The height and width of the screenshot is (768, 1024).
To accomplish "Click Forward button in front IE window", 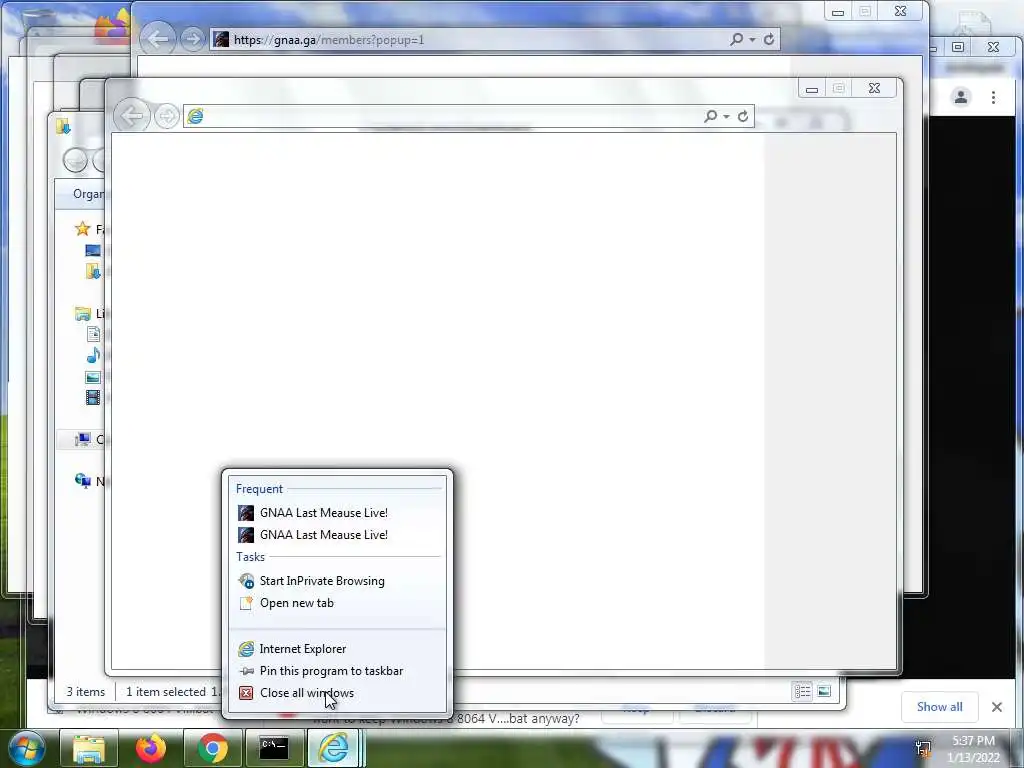I will [x=167, y=116].
